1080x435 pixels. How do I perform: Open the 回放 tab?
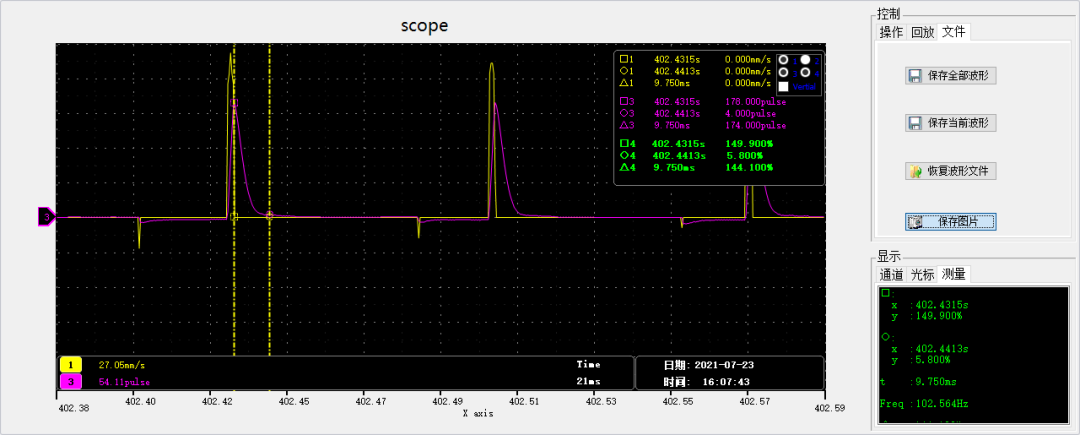click(922, 32)
